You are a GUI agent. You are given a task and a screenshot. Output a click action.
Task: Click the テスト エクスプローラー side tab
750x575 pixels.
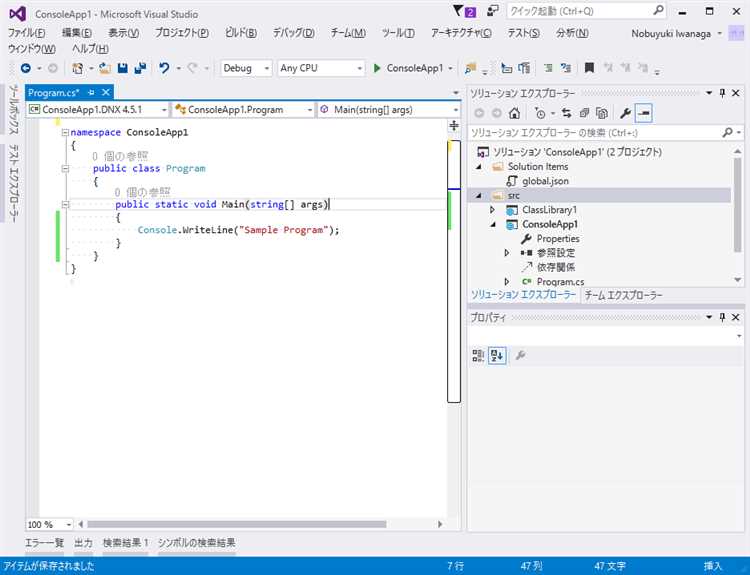(x=14, y=183)
